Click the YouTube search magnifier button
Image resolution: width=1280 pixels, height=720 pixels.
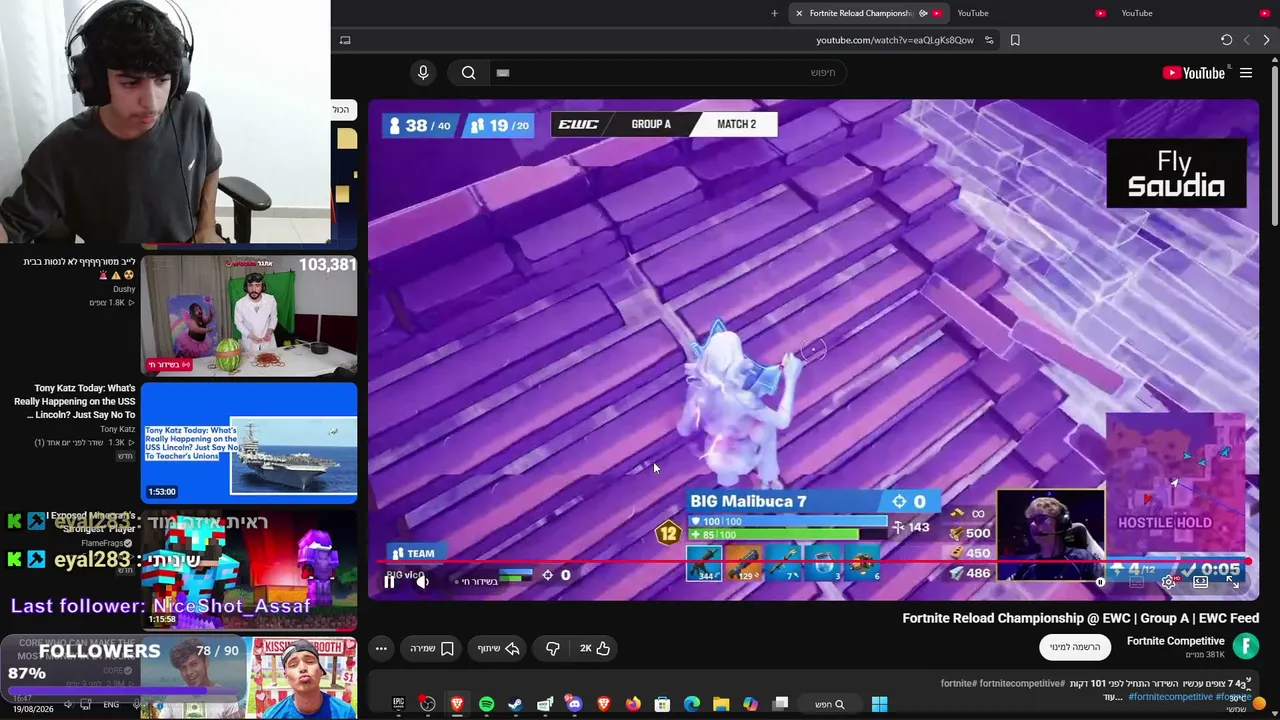(468, 72)
